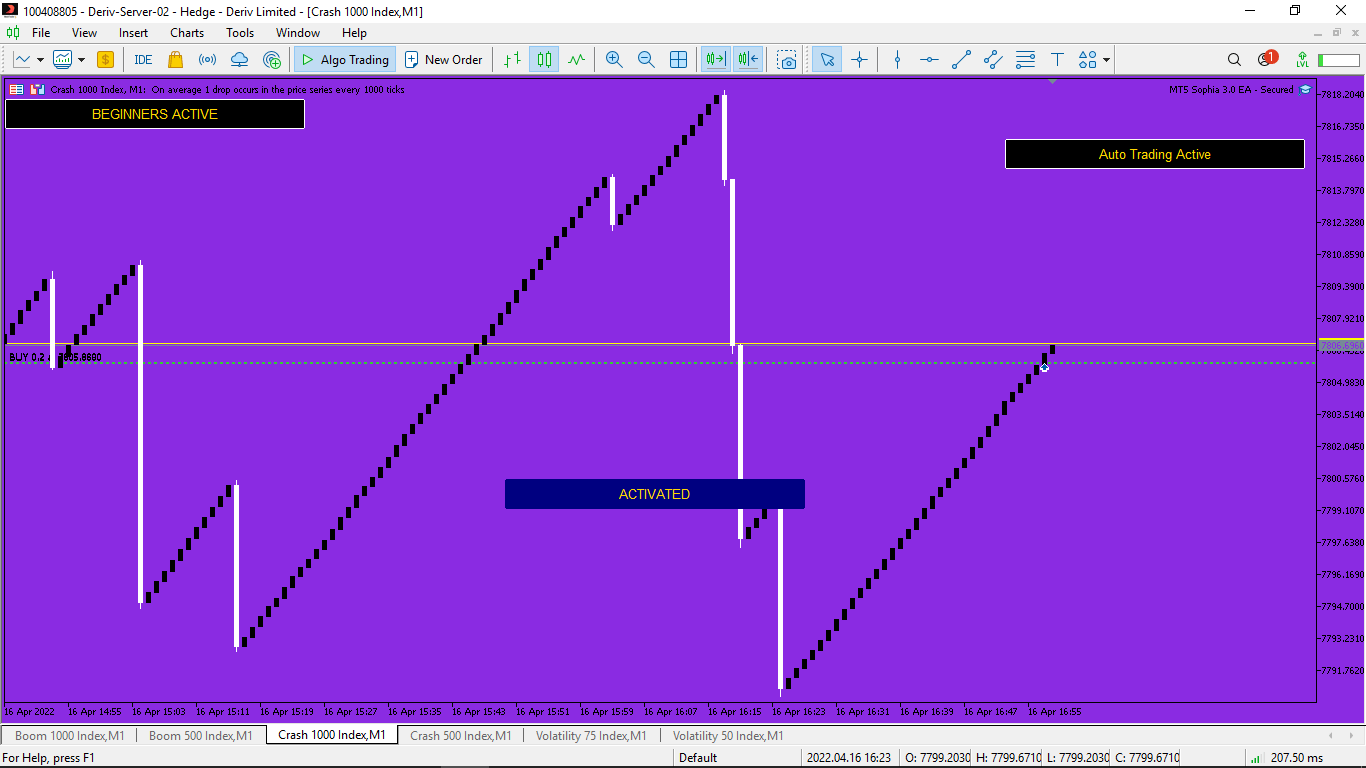
Task: Select the BUY 0.2 order line label
Action: 55,357
